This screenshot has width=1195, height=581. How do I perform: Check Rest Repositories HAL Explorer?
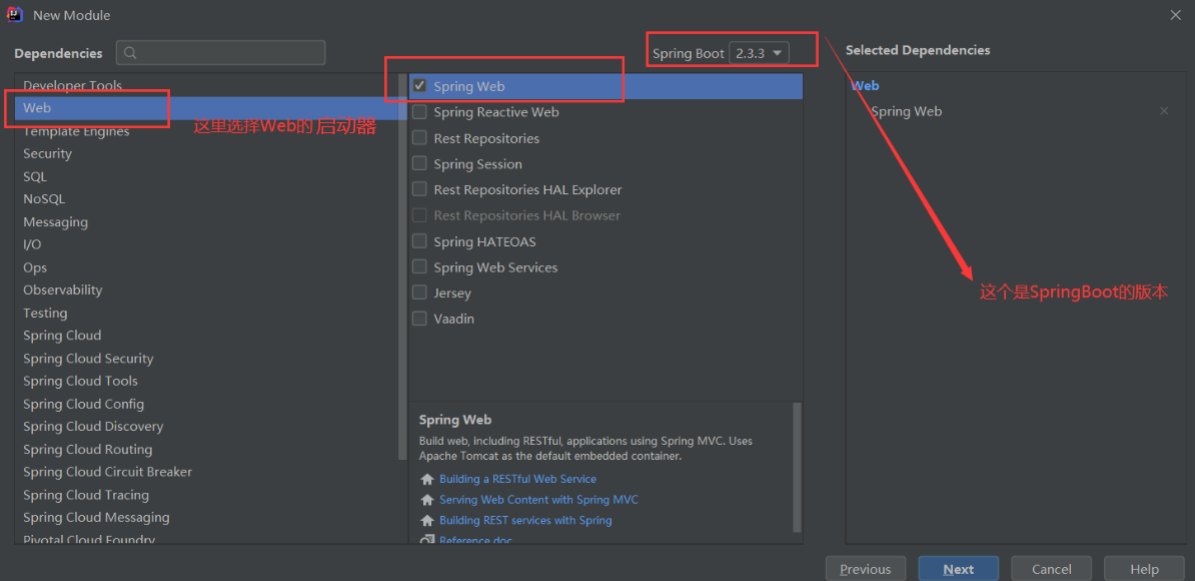click(419, 189)
